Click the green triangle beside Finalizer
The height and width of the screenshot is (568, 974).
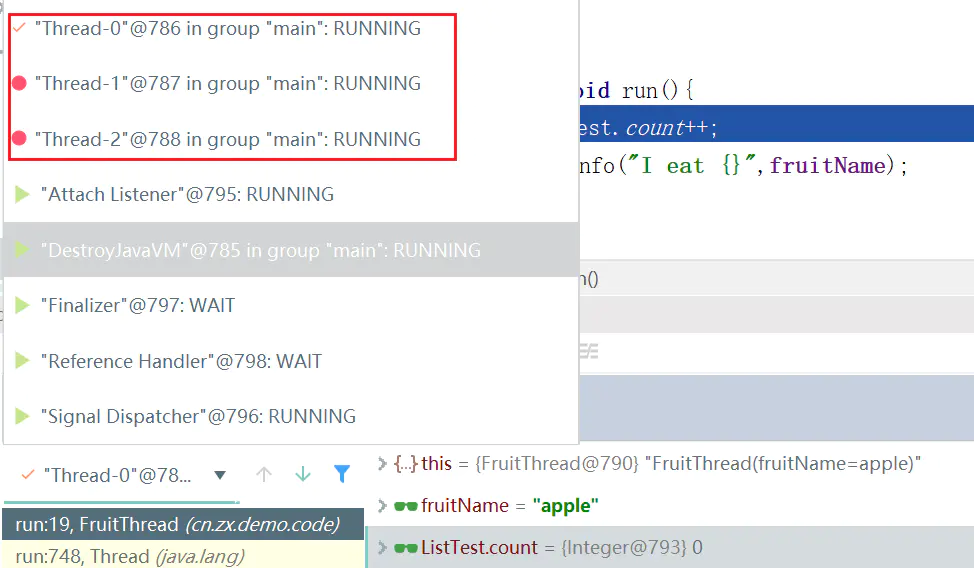tap(22, 305)
